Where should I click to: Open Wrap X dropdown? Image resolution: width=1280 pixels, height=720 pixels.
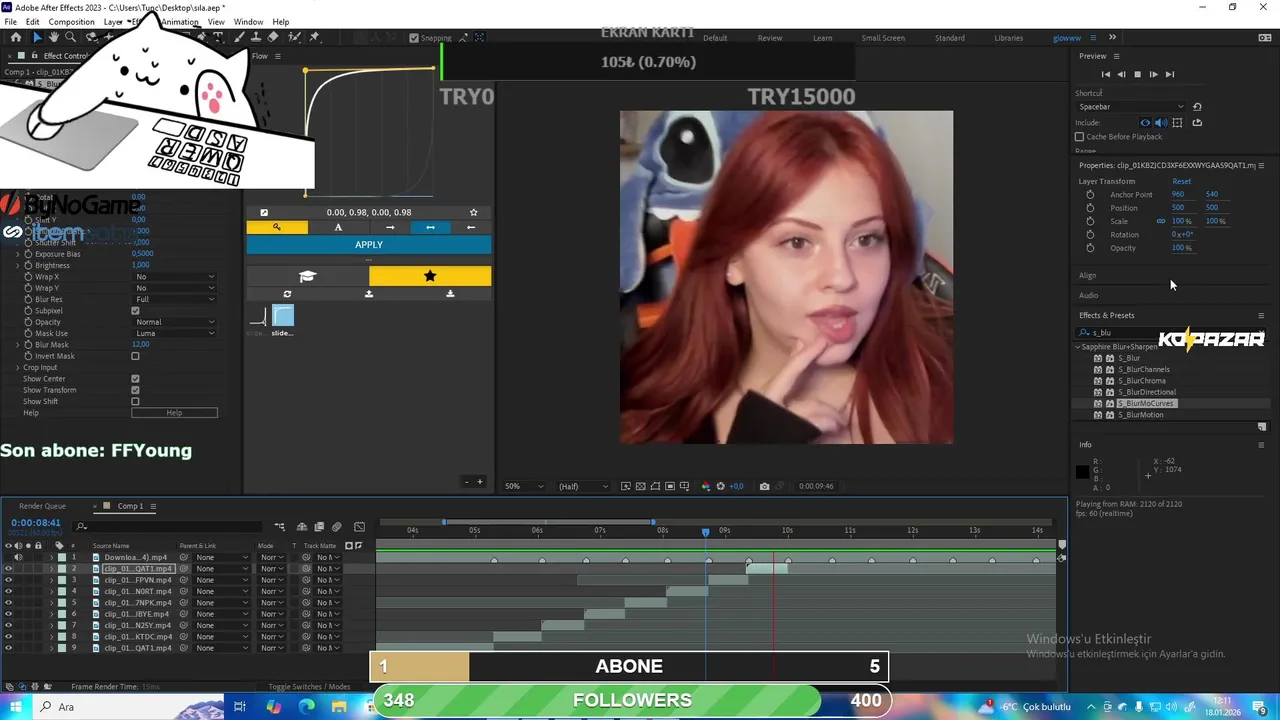tap(175, 277)
